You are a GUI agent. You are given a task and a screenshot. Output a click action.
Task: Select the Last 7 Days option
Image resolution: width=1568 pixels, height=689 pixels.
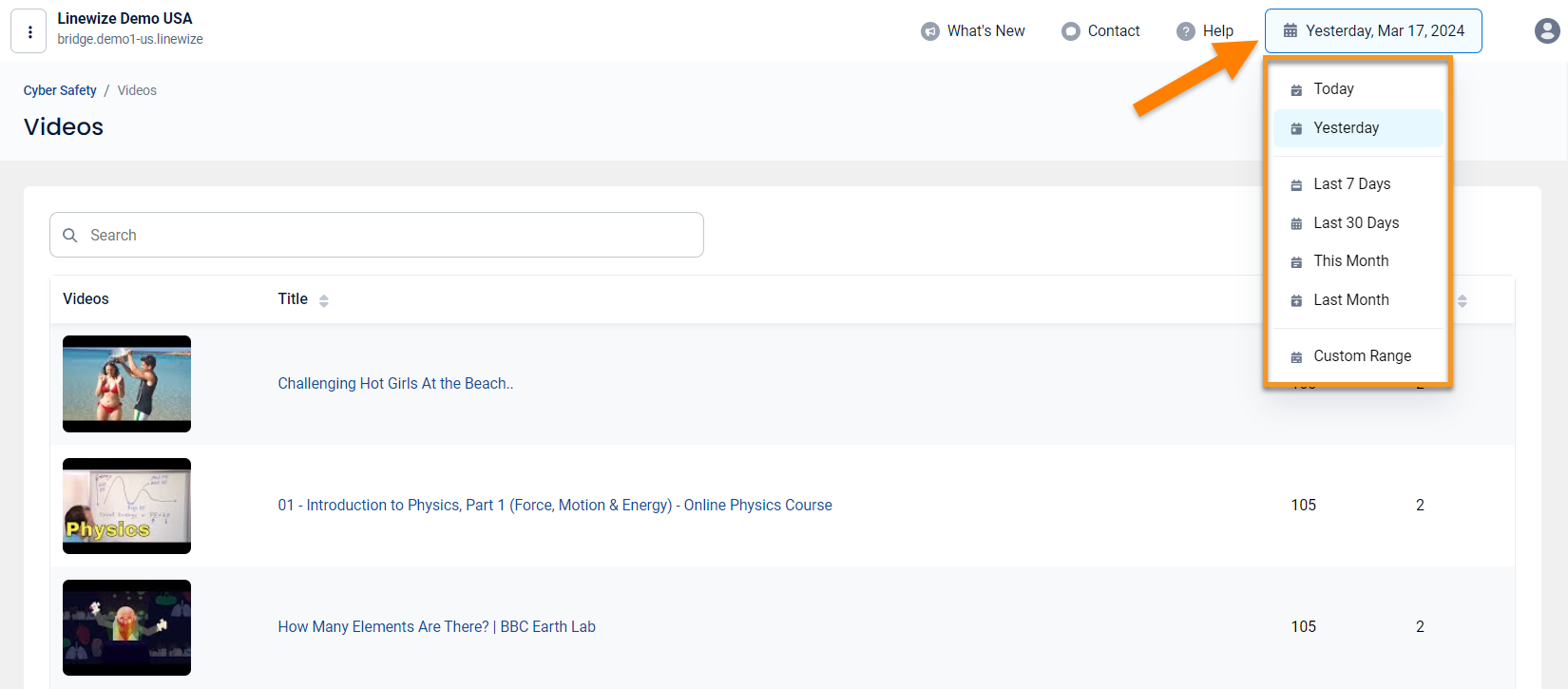(x=1351, y=184)
